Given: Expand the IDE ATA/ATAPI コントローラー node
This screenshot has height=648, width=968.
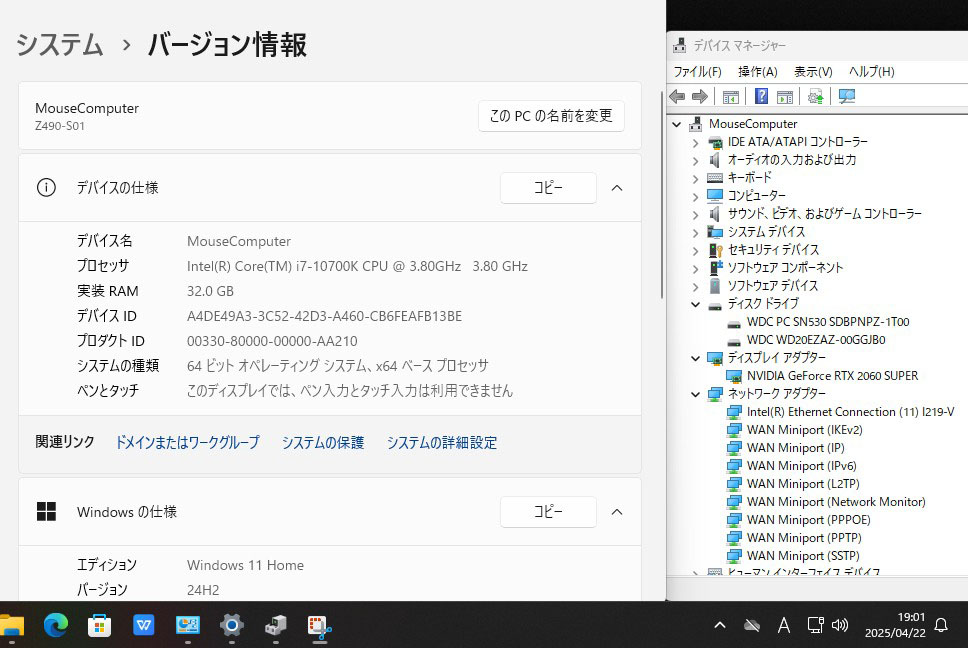Looking at the screenshot, I should point(696,143).
